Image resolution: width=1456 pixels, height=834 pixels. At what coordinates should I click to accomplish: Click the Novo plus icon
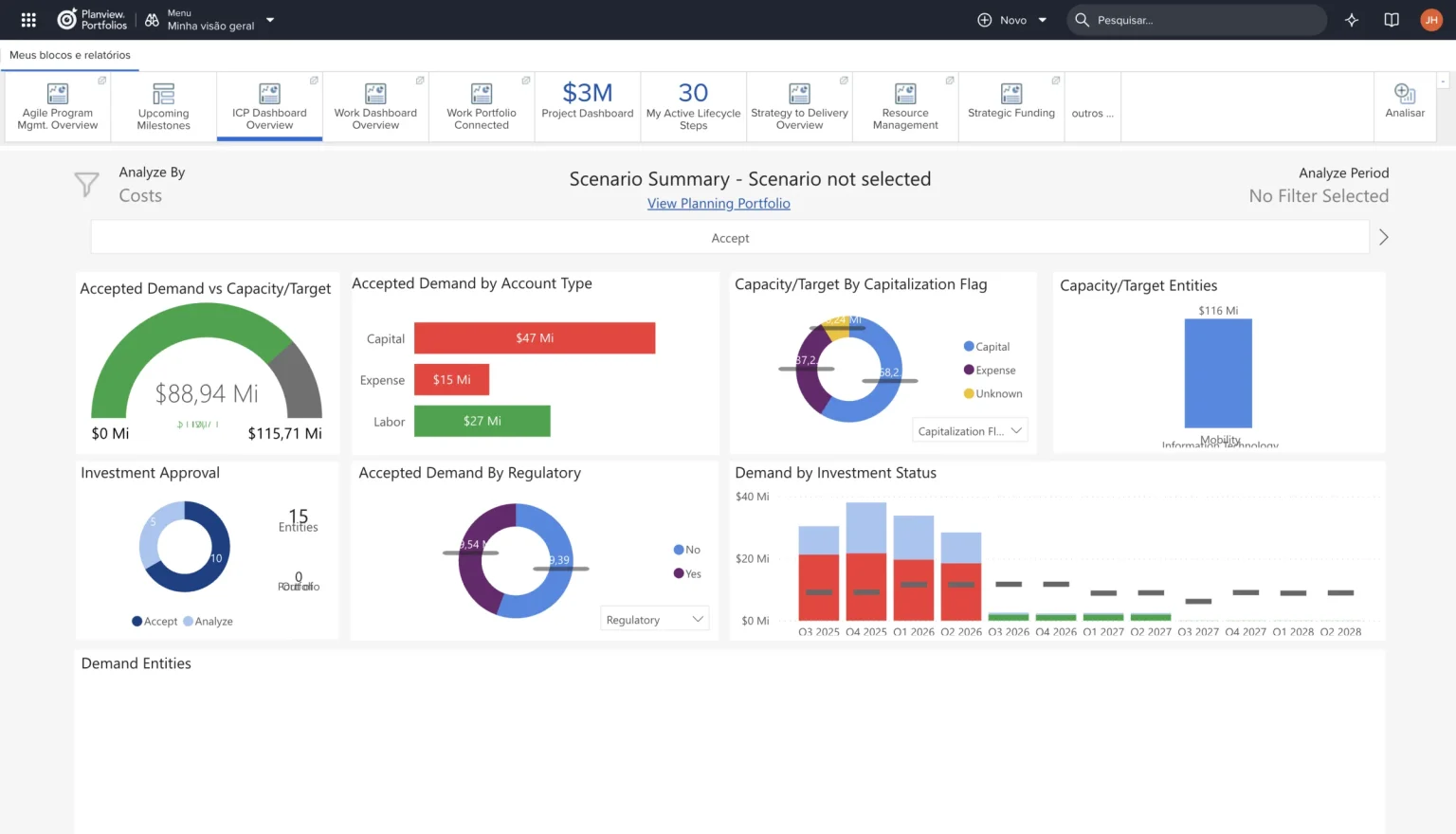985,20
